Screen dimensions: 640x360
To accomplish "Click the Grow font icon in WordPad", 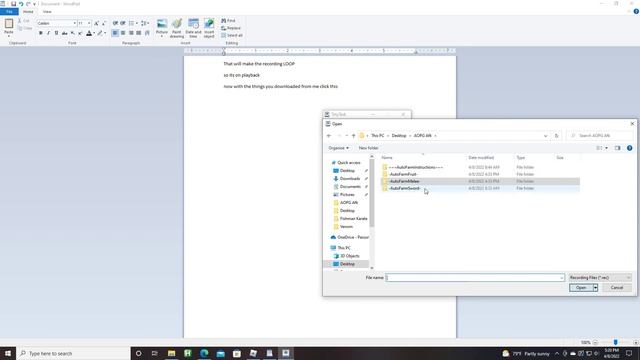I will [96, 23].
